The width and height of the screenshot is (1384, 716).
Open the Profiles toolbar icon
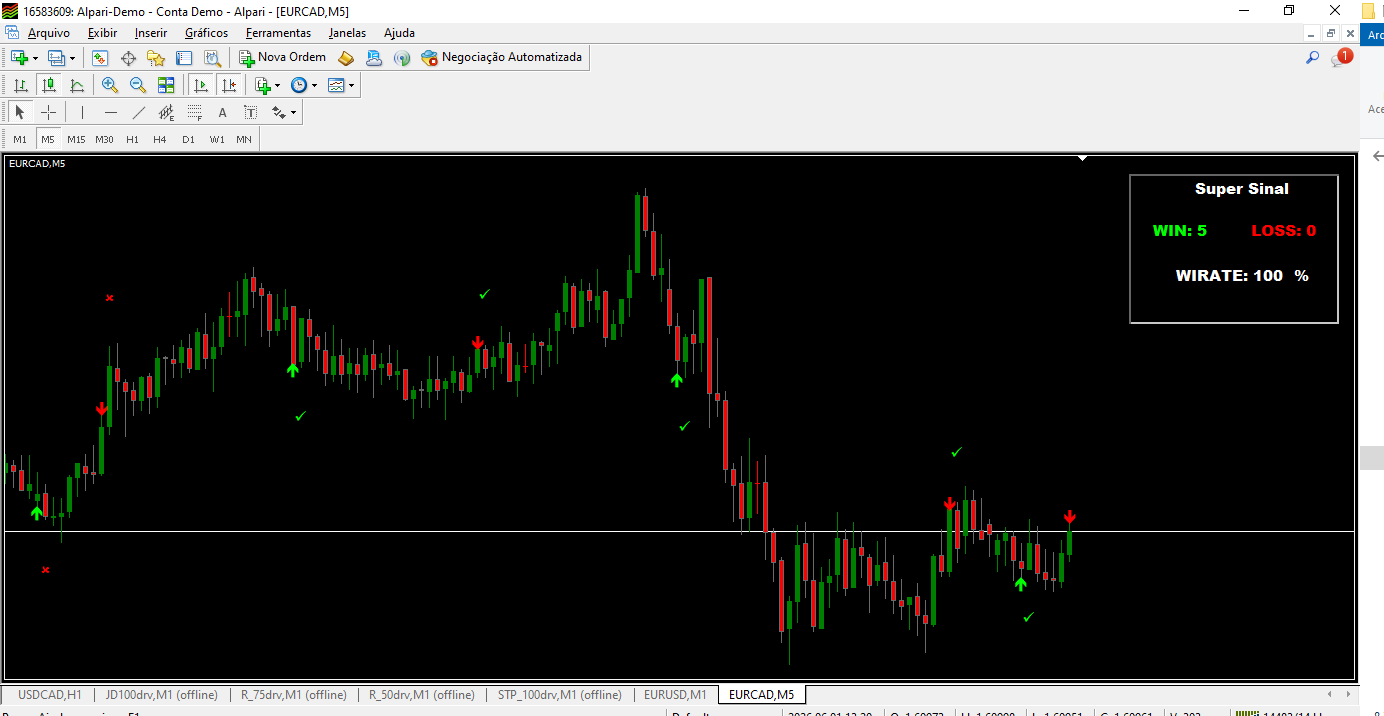coord(57,58)
